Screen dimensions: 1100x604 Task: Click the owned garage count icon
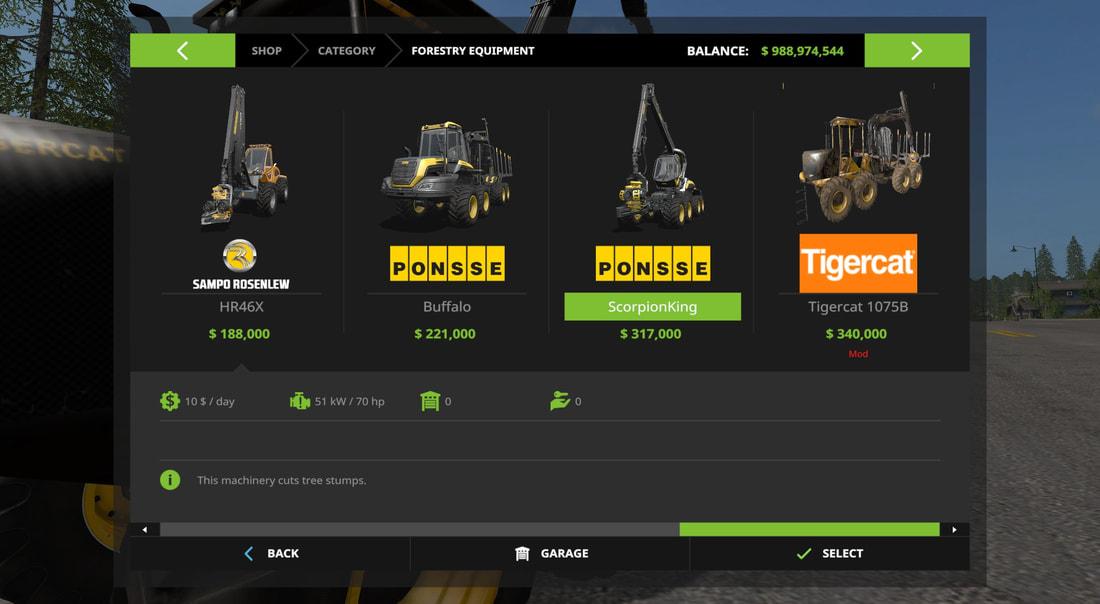pyautogui.click(x=430, y=401)
